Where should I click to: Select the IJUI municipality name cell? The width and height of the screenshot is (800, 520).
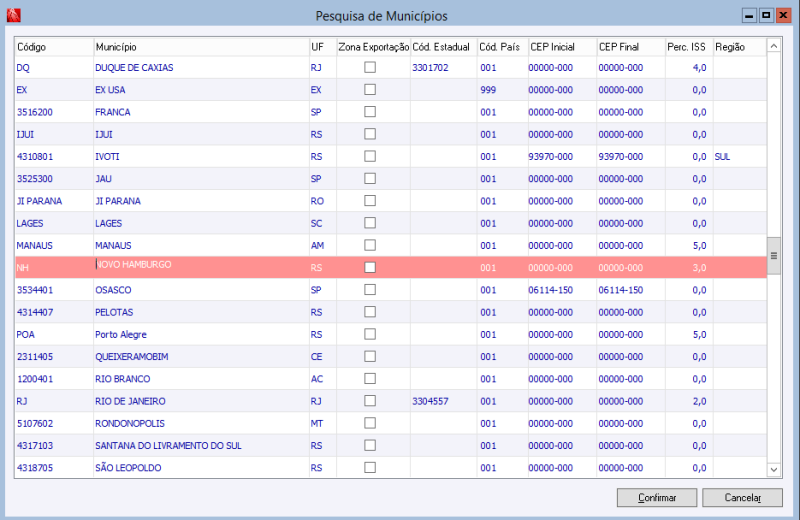tap(202, 134)
